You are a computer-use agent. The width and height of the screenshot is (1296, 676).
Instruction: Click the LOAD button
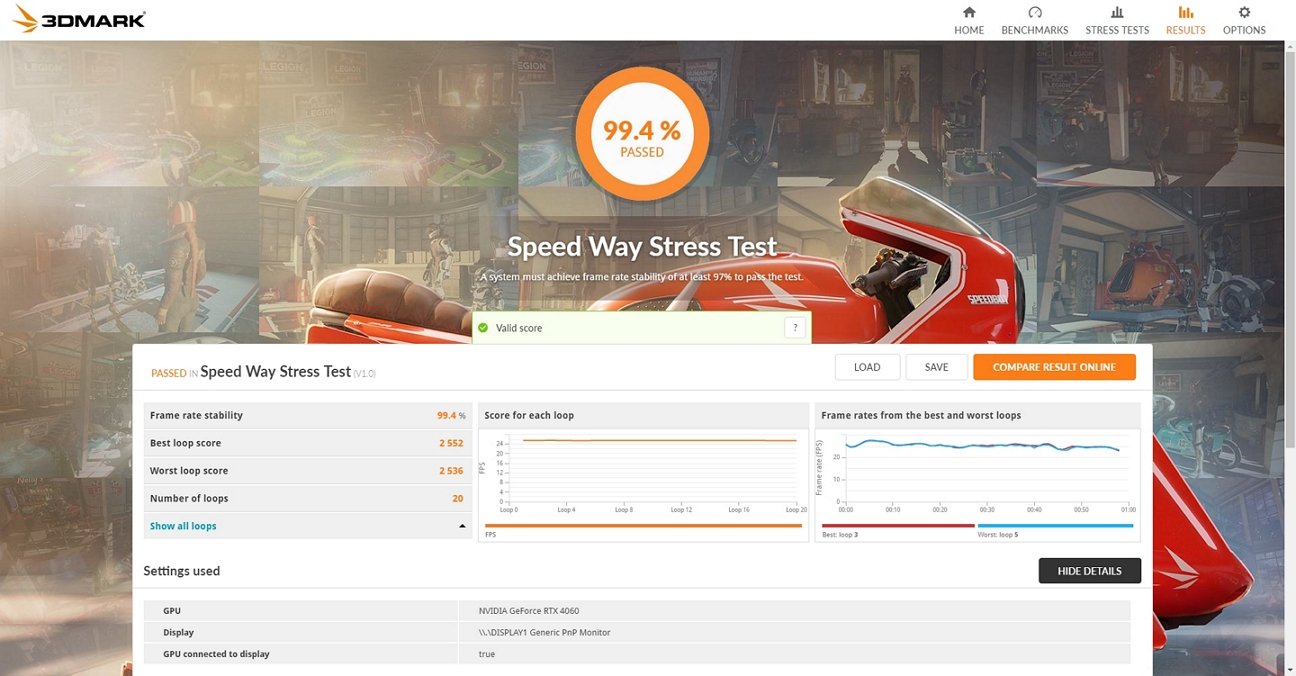tap(867, 367)
